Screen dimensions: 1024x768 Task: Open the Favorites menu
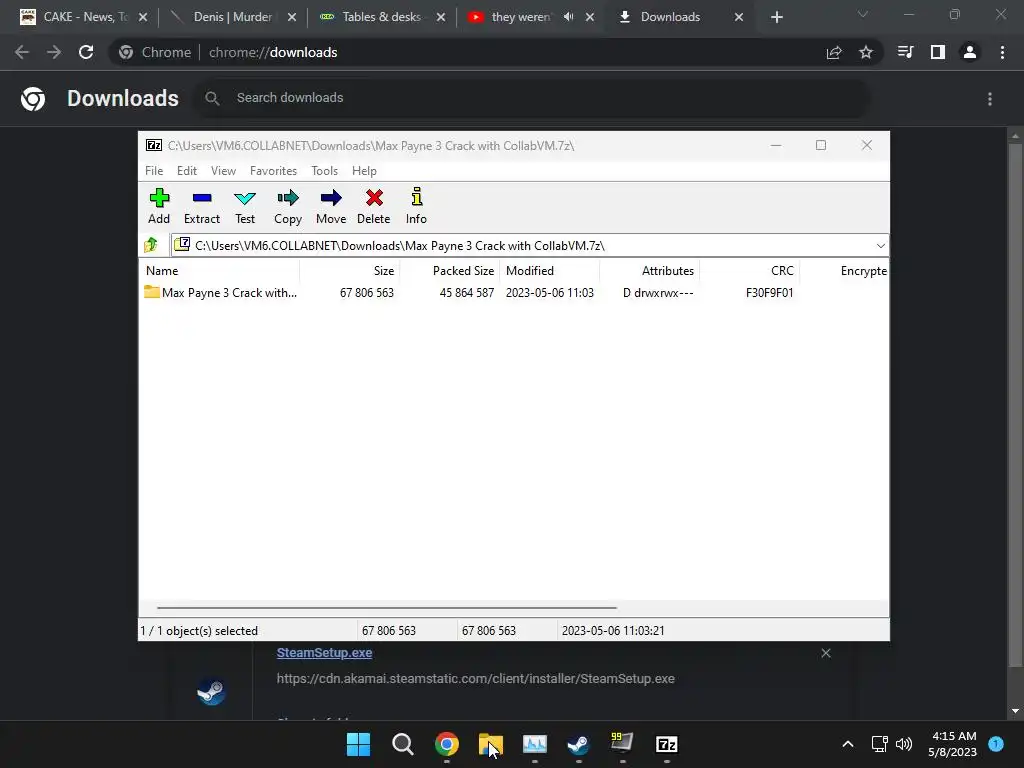click(x=273, y=170)
